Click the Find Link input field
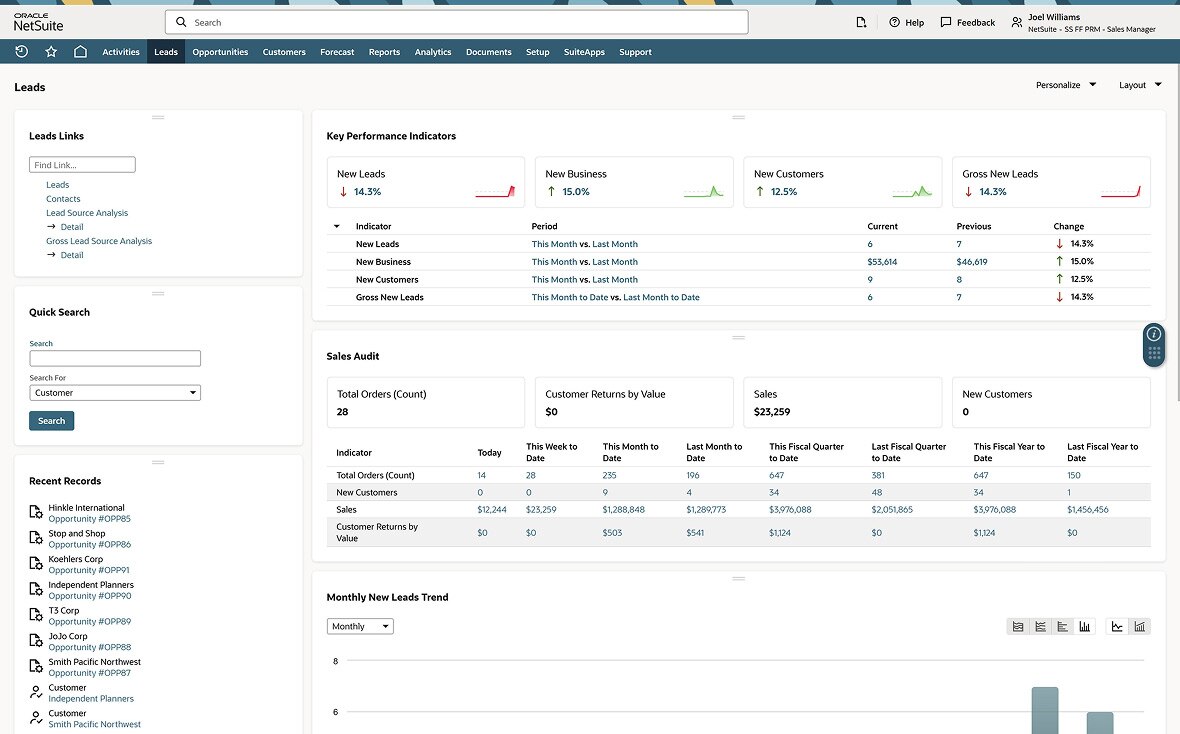1180x734 pixels. coord(82,165)
